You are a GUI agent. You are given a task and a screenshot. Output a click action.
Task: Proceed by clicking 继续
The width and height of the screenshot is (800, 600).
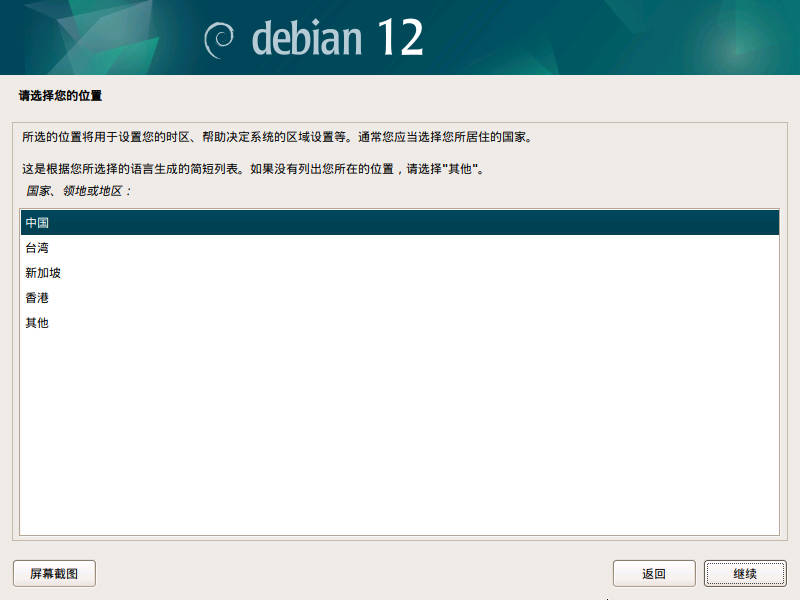(744, 574)
